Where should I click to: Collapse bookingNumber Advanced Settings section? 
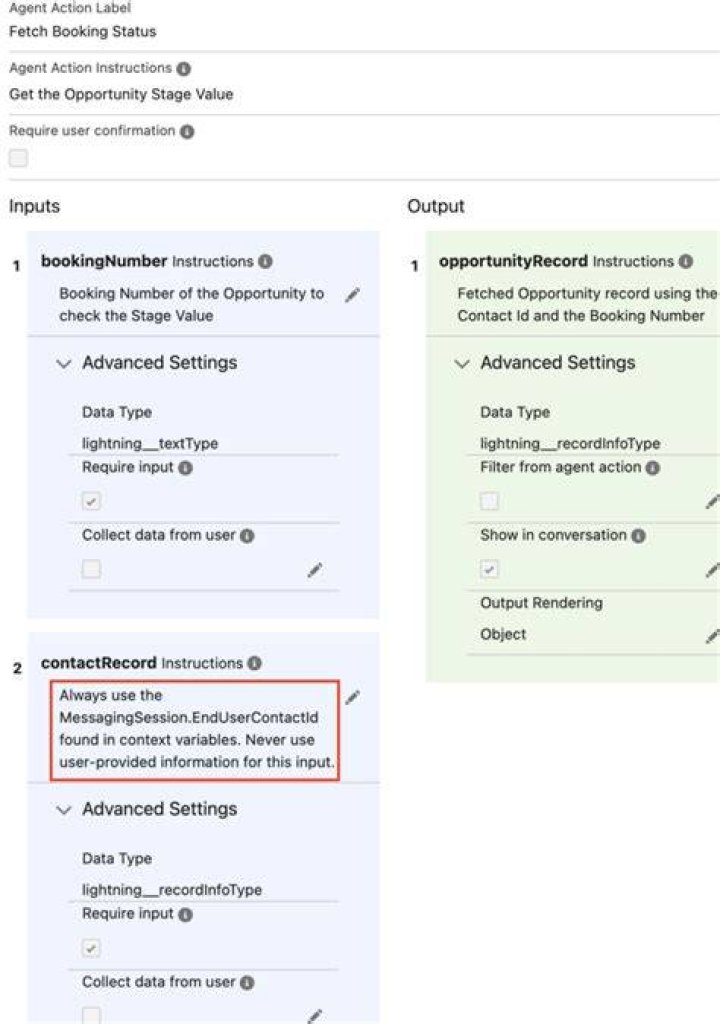[63, 363]
